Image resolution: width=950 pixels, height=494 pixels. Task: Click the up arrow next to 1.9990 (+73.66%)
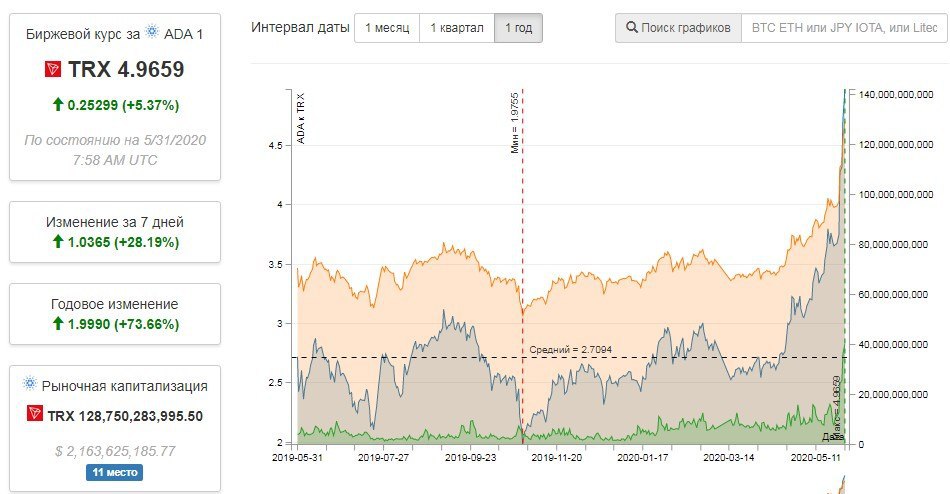58,323
